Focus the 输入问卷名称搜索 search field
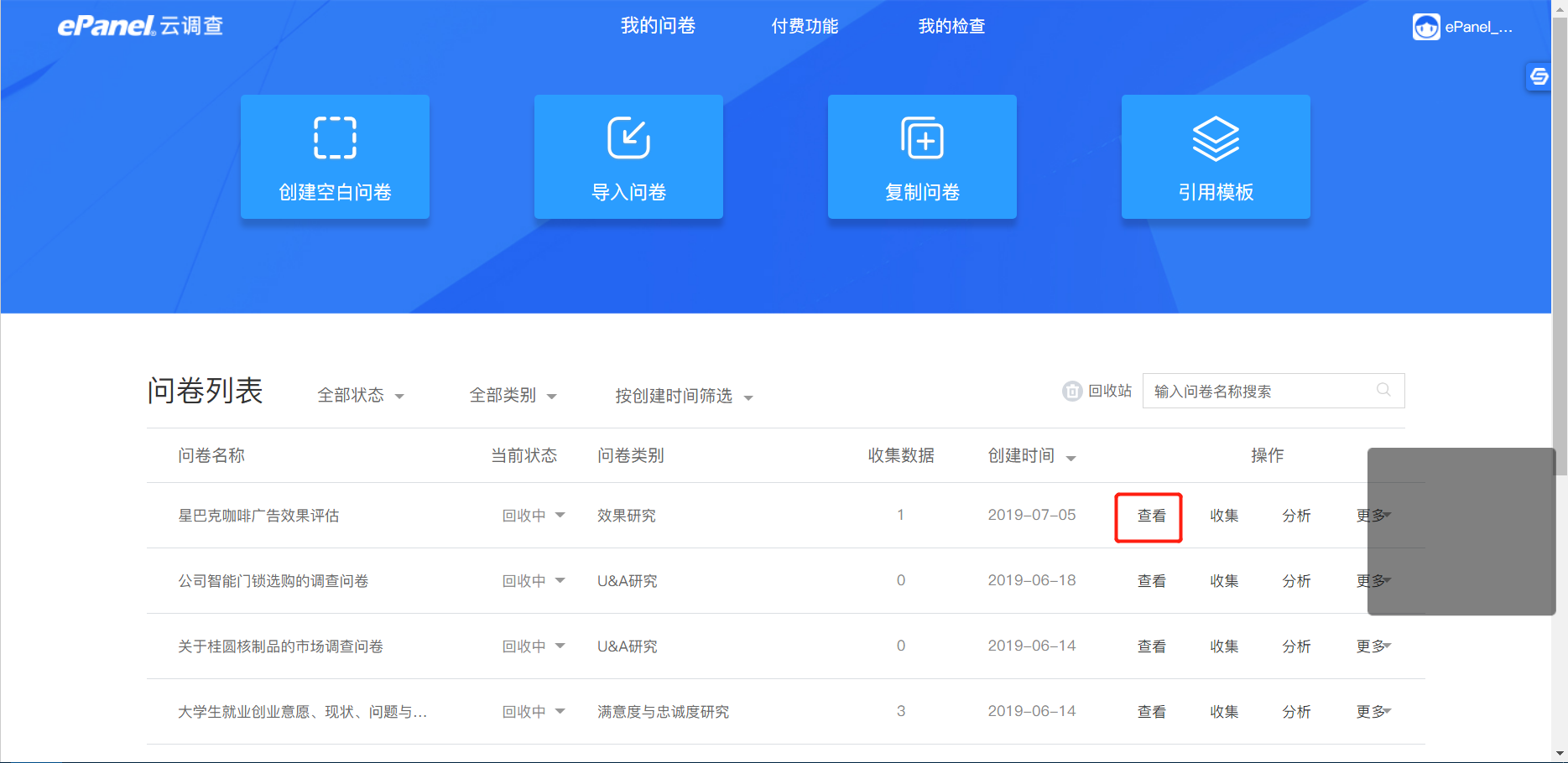Viewport: 1568px width, 763px height. pyautogui.click(x=1274, y=391)
